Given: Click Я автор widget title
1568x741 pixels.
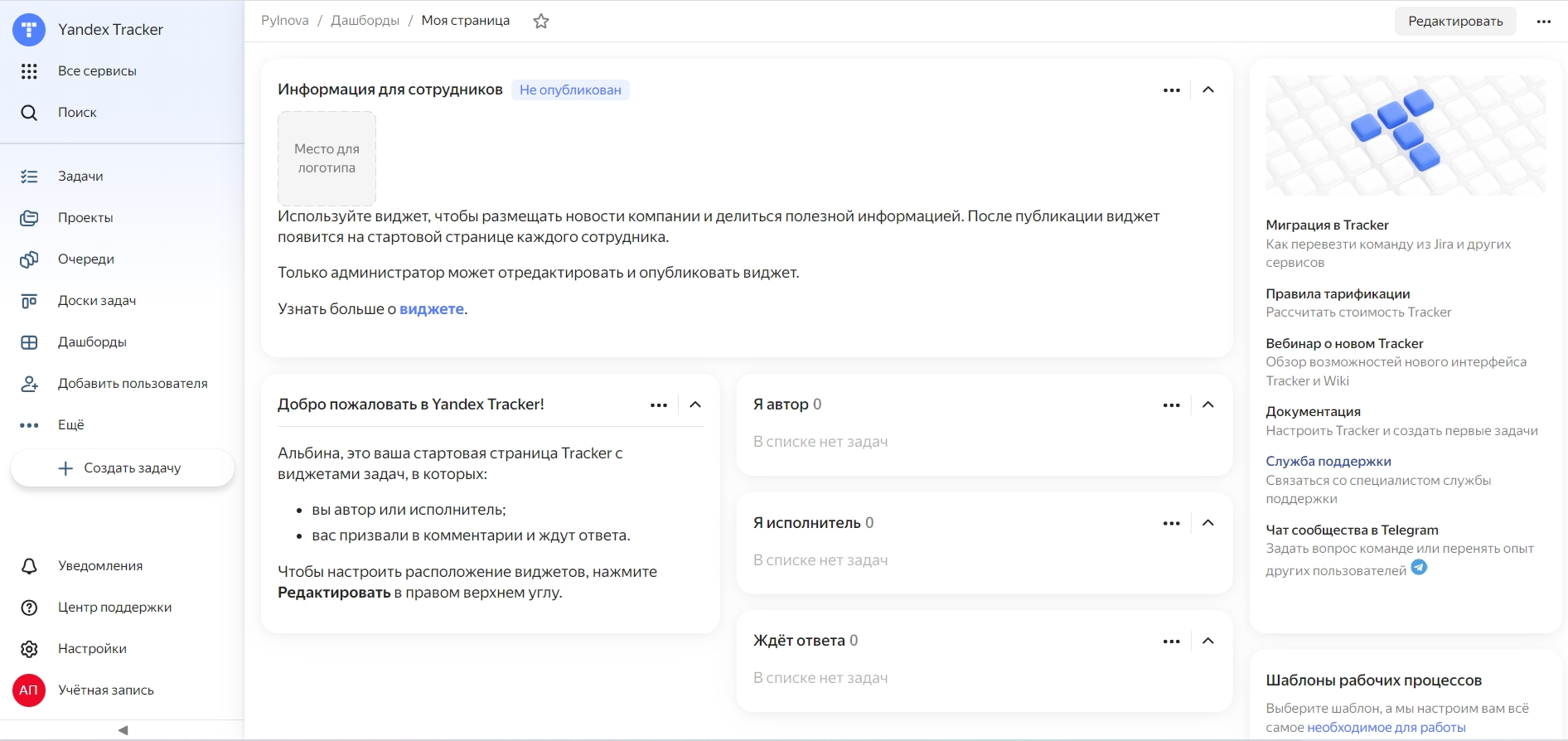Looking at the screenshot, I should [781, 404].
